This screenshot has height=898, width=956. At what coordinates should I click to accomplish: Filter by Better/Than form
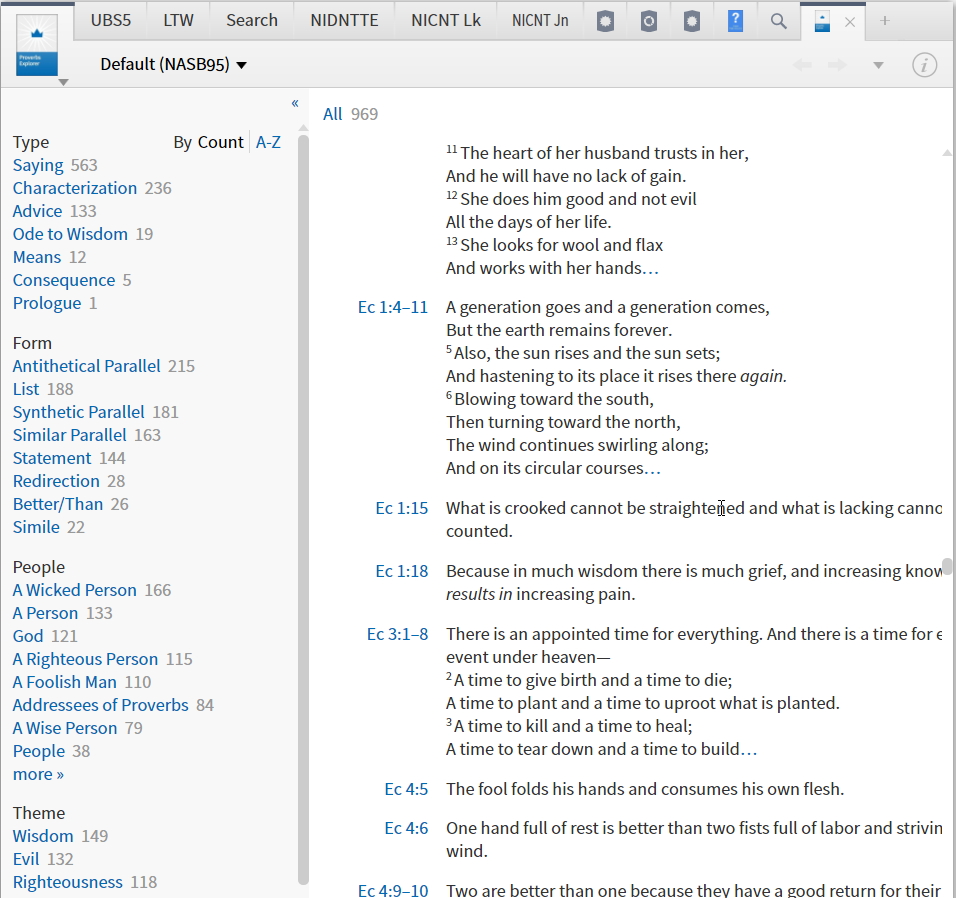(58, 504)
